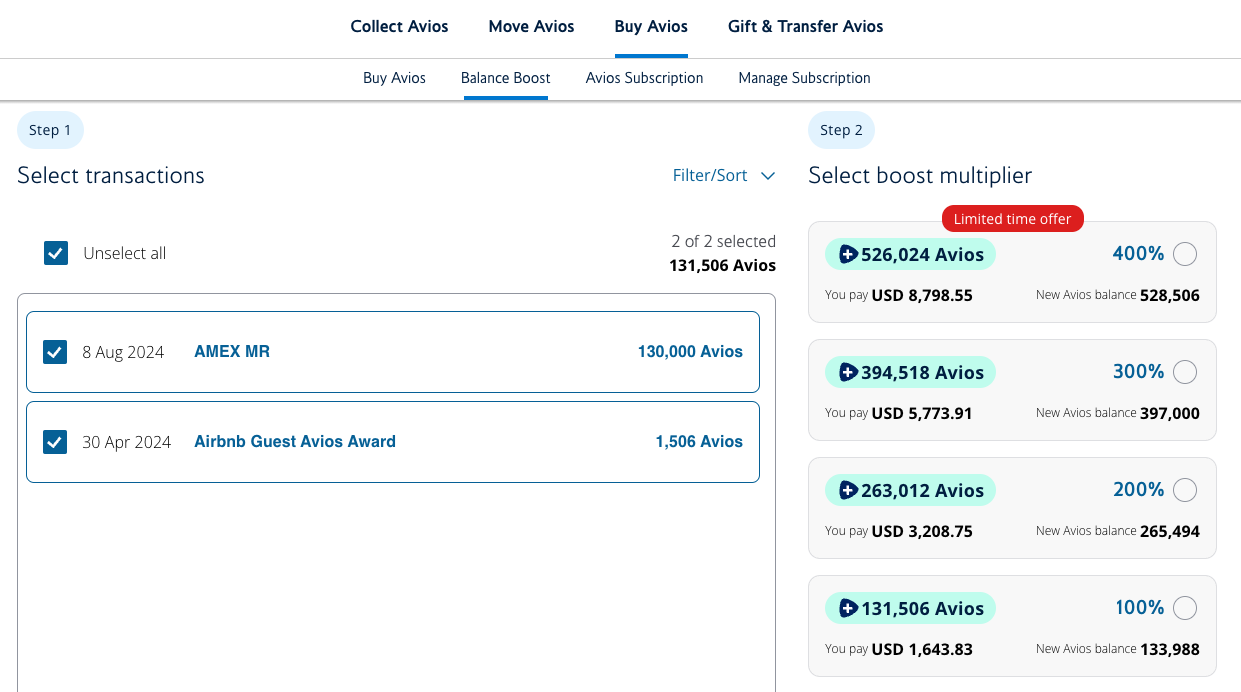The width and height of the screenshot is (1241, 692).
Task: Switch to the Avios Subscription tab
Action: (644, 78)
